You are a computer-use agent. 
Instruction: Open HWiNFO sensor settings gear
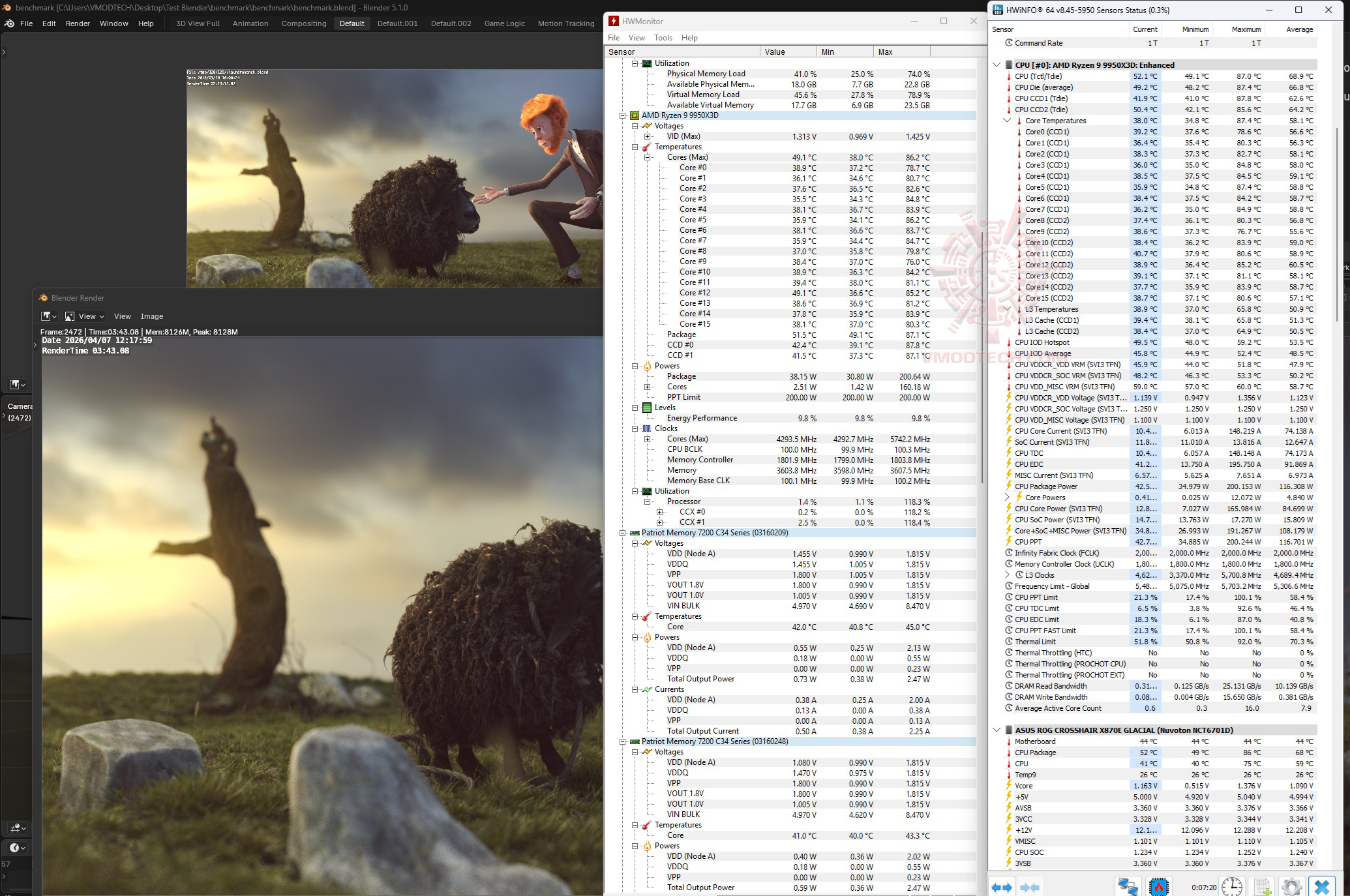point(1291,887)
